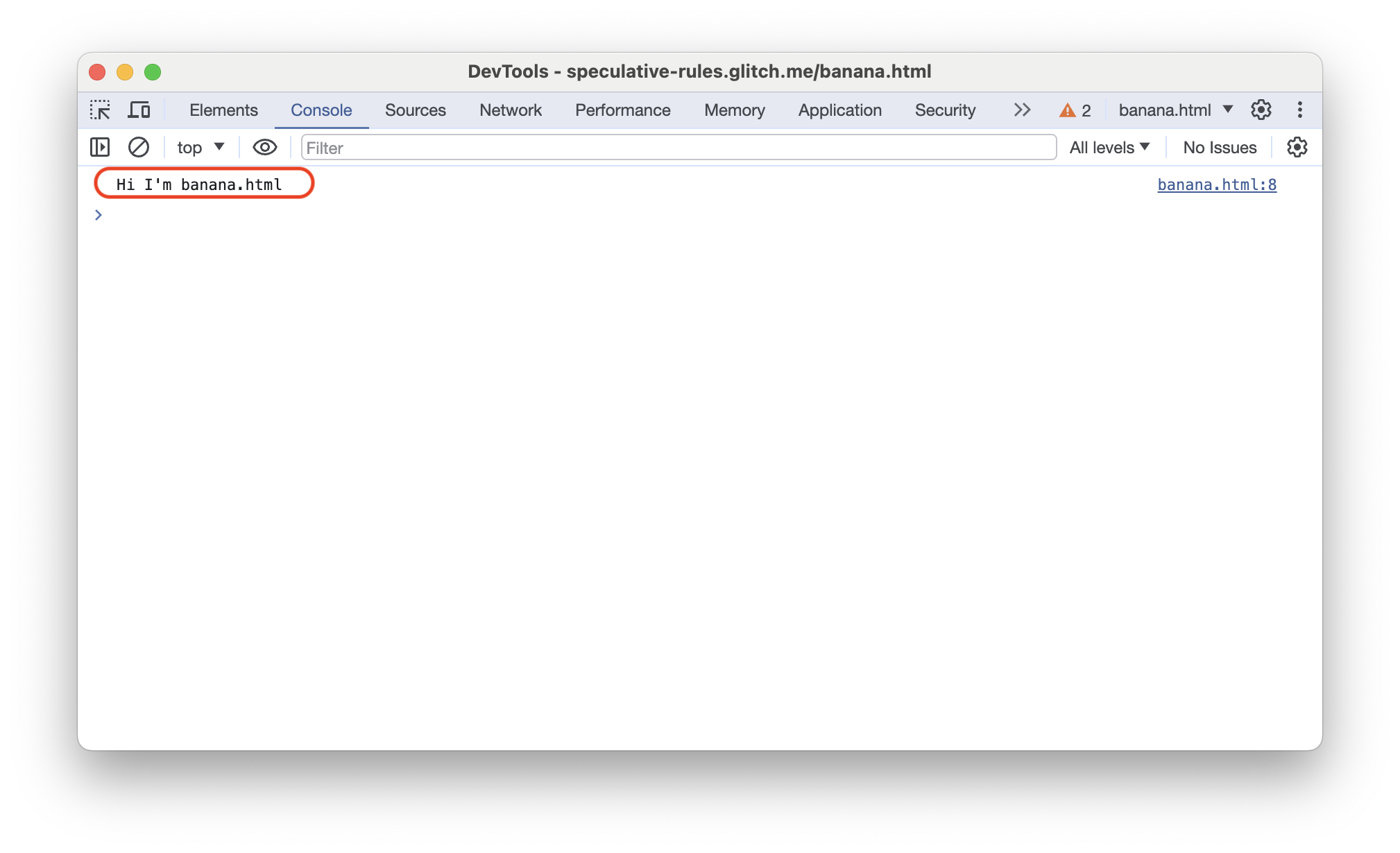Switch to the Network tab
Viewport: 1400px width, 853px height.
click(510, 110)
